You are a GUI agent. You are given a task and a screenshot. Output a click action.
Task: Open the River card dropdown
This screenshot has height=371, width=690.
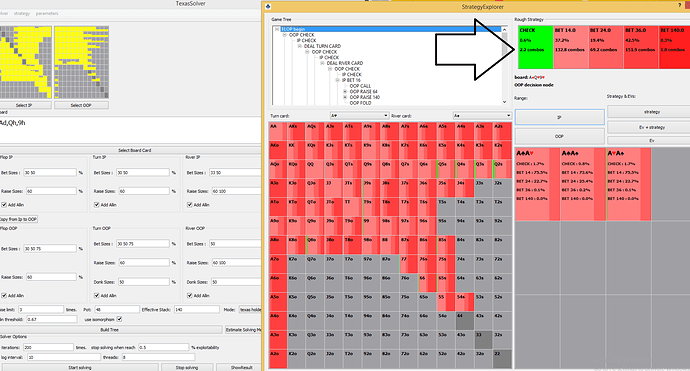click(482, 116)
